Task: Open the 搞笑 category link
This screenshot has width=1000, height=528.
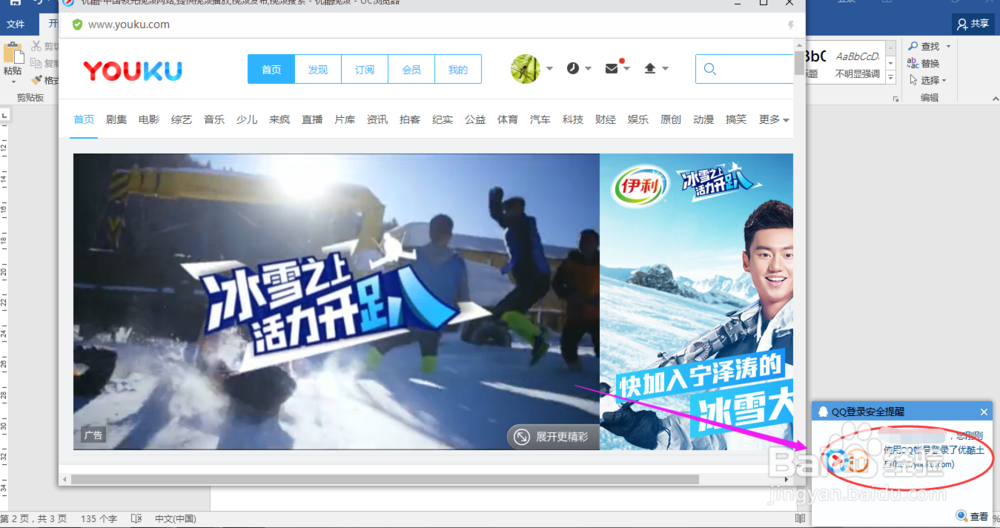Action: [x=736, y=119]
